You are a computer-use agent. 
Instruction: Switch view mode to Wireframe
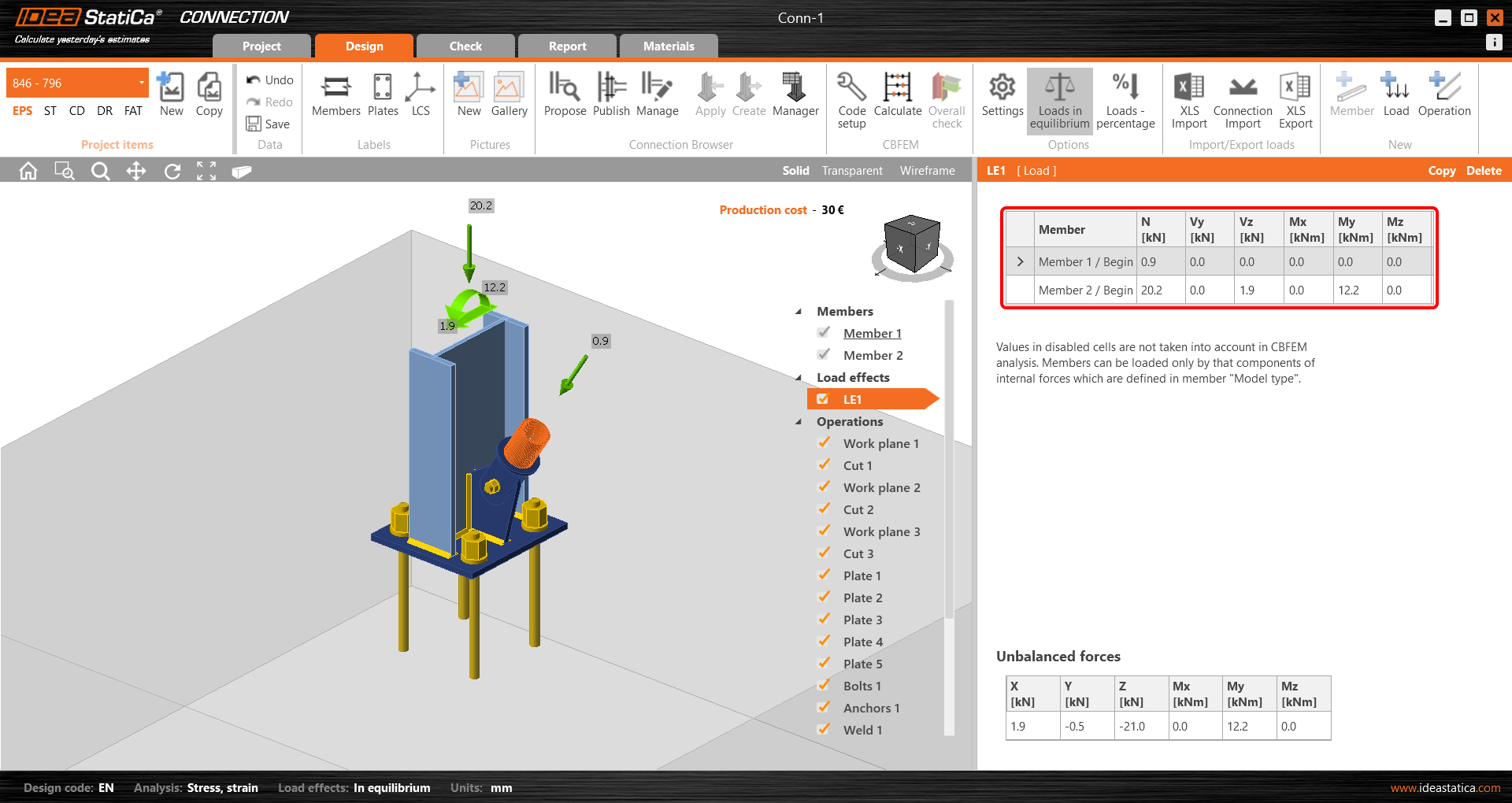[927, 171]
